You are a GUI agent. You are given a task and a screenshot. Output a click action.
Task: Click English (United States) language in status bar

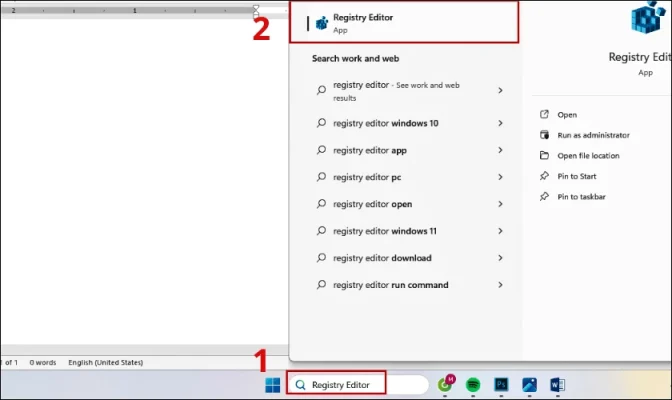[x=107, y=362]
